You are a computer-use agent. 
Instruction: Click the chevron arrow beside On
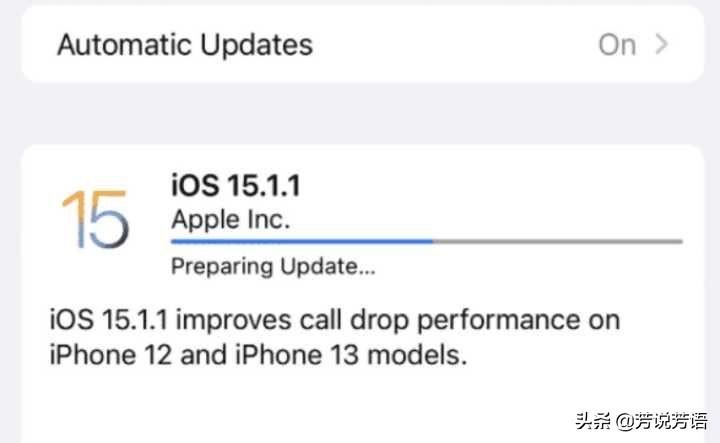coord(661,45)
